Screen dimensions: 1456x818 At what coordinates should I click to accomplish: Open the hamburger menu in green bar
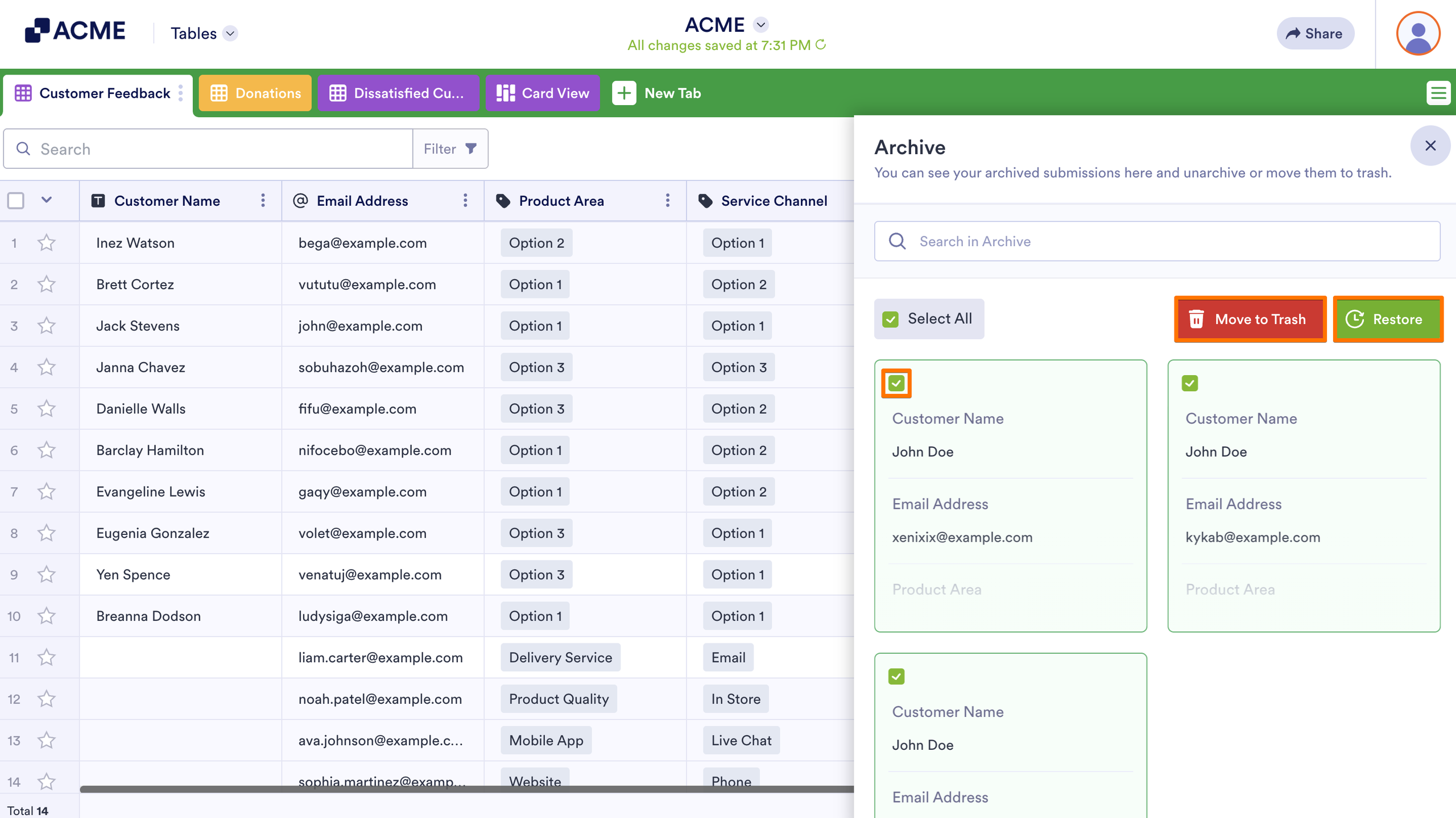(x=1438, y=93)
